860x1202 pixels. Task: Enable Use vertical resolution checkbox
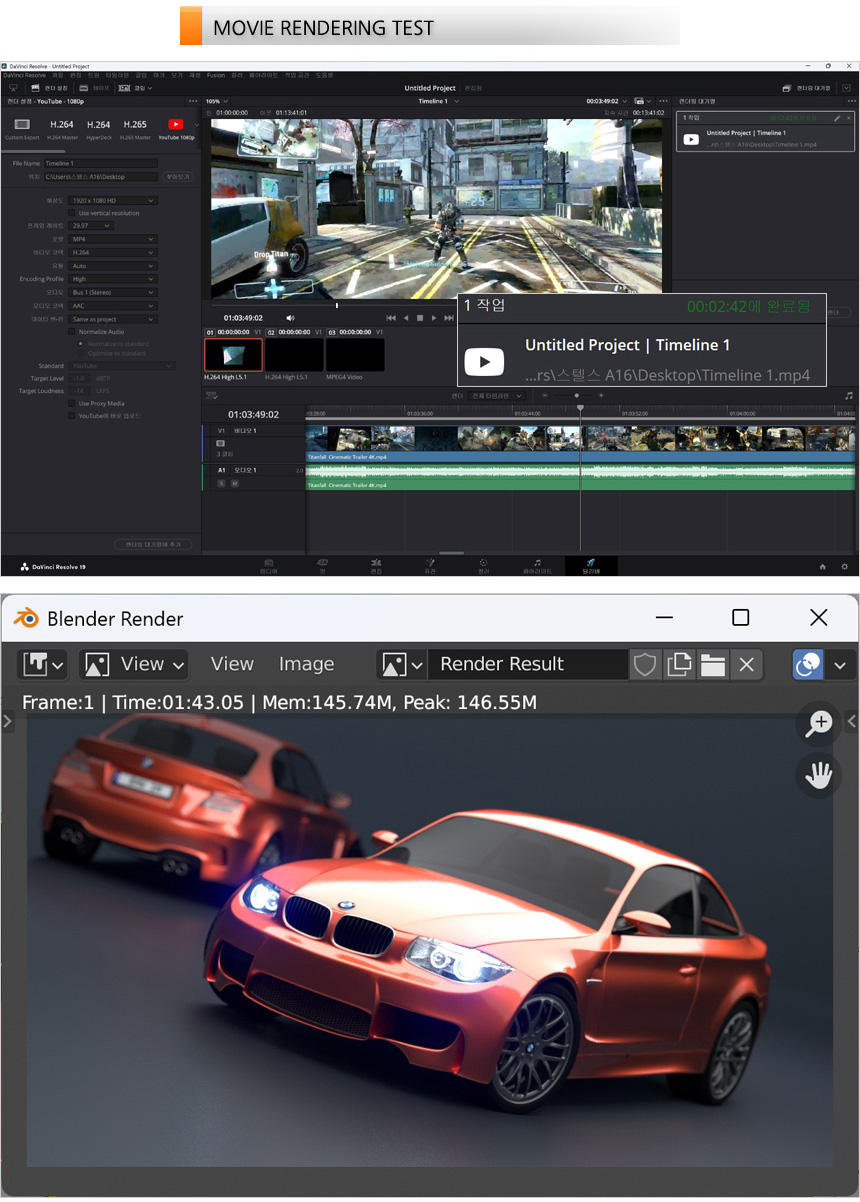72,213
